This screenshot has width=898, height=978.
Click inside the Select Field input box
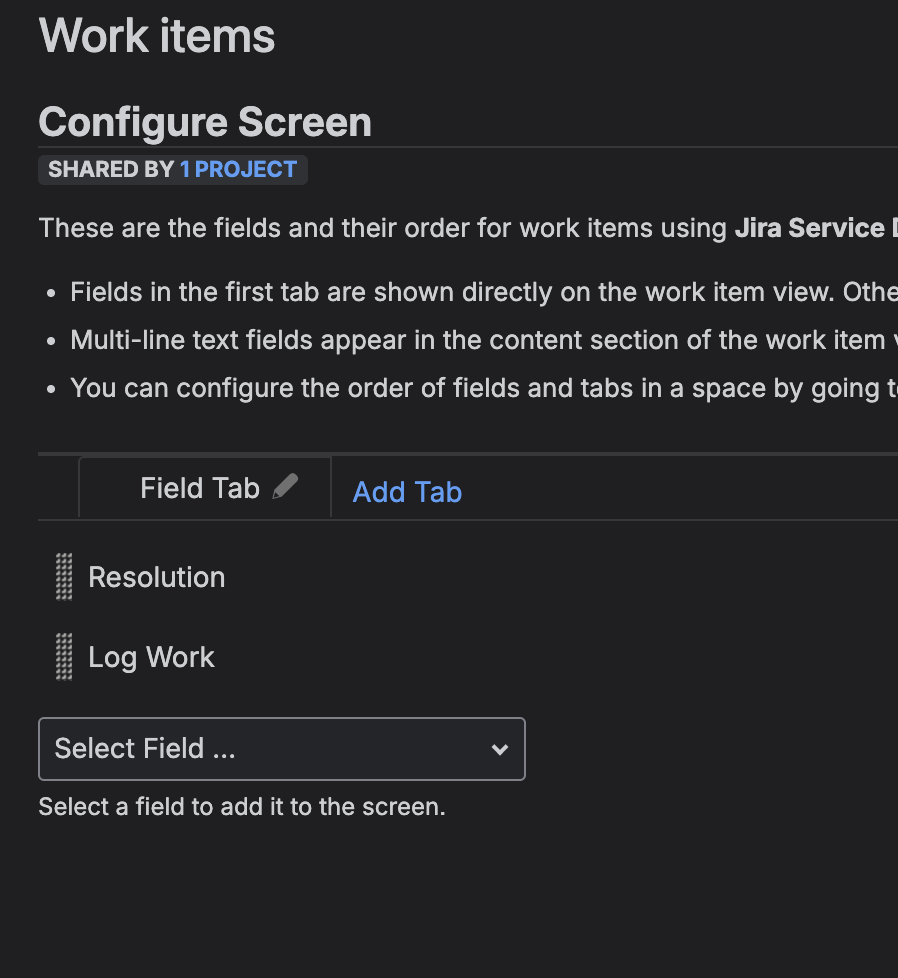point(250,749)
